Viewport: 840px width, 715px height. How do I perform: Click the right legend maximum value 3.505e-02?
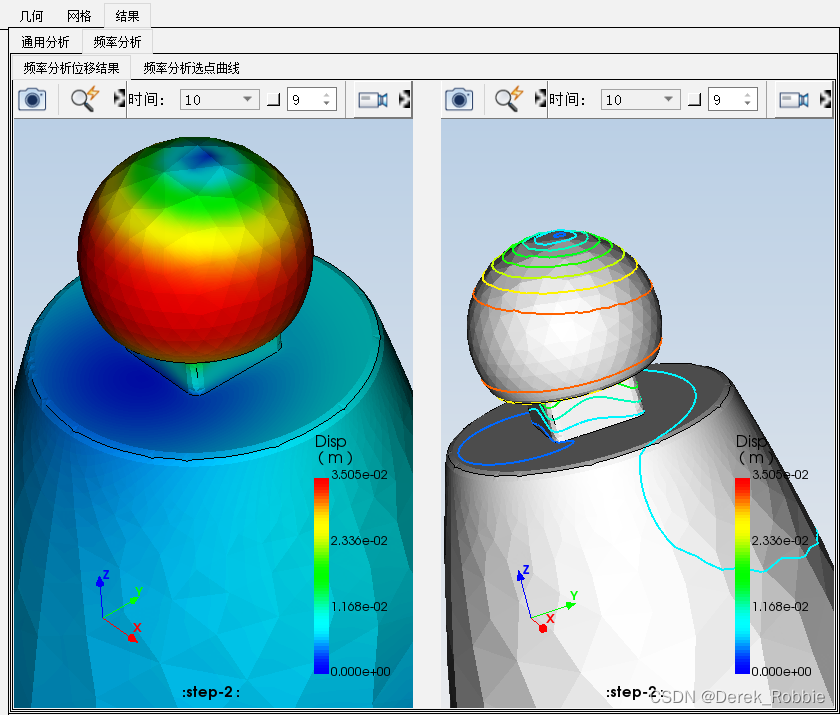[x=780, y=475]
